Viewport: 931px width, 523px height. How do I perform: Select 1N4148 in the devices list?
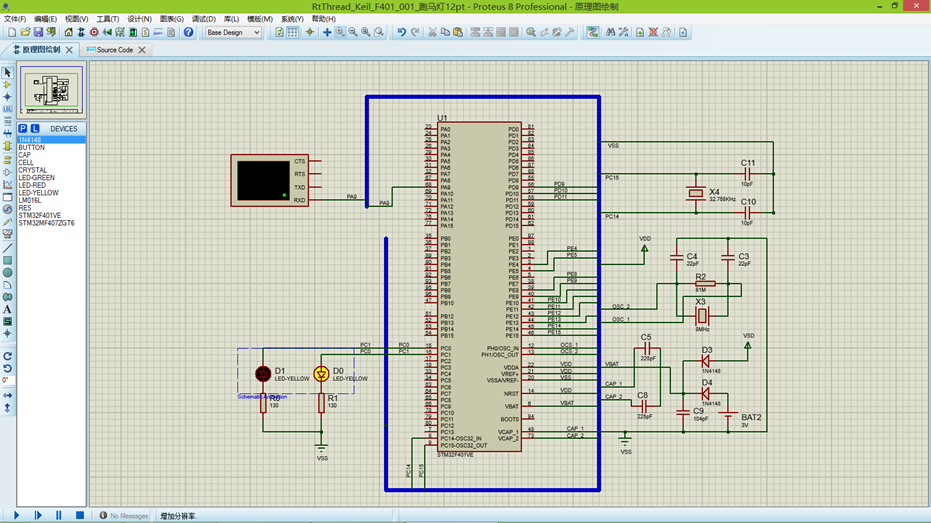point(51,140)
